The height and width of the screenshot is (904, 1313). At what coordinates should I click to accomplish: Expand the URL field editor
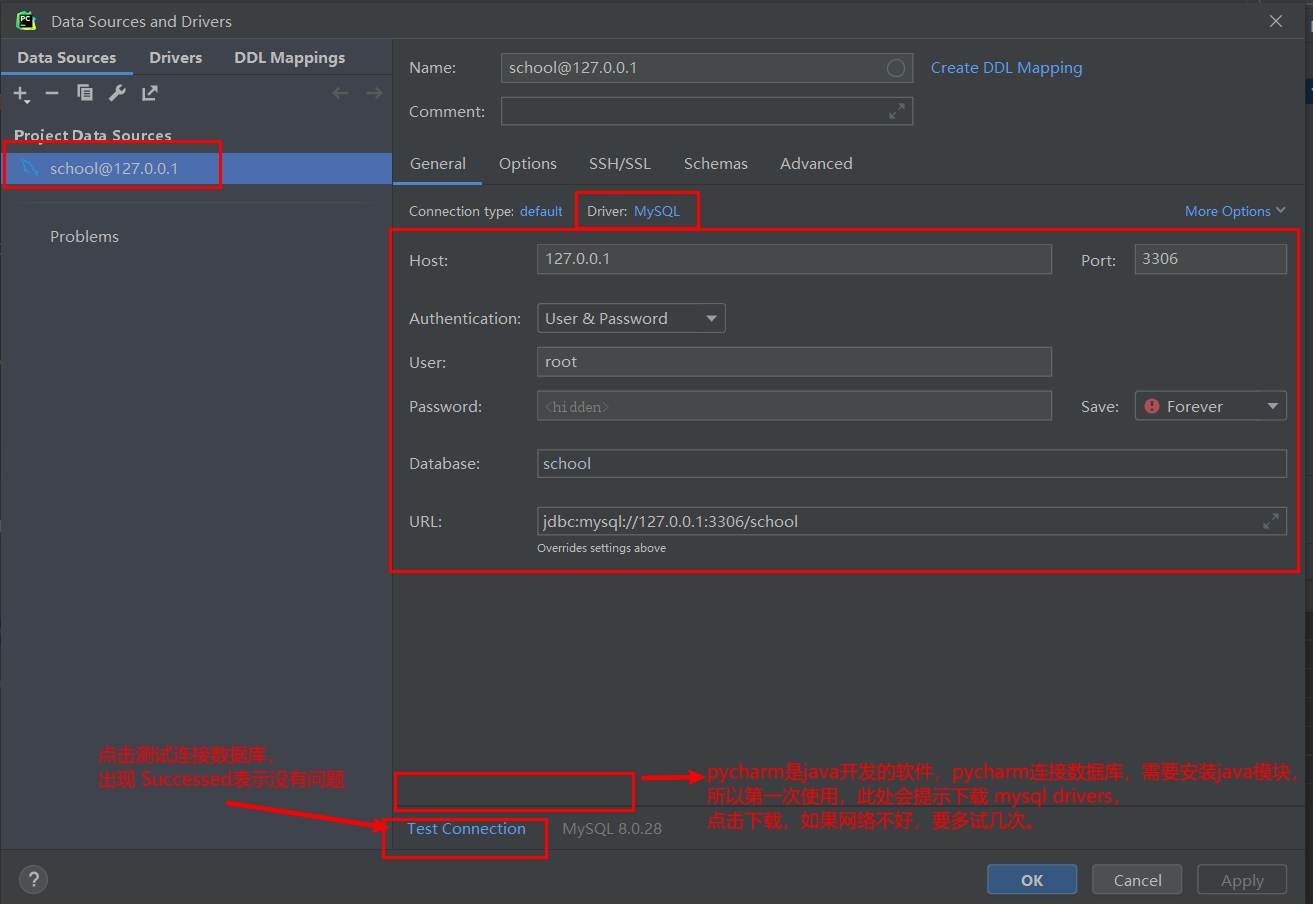(x=1270, y=521)
